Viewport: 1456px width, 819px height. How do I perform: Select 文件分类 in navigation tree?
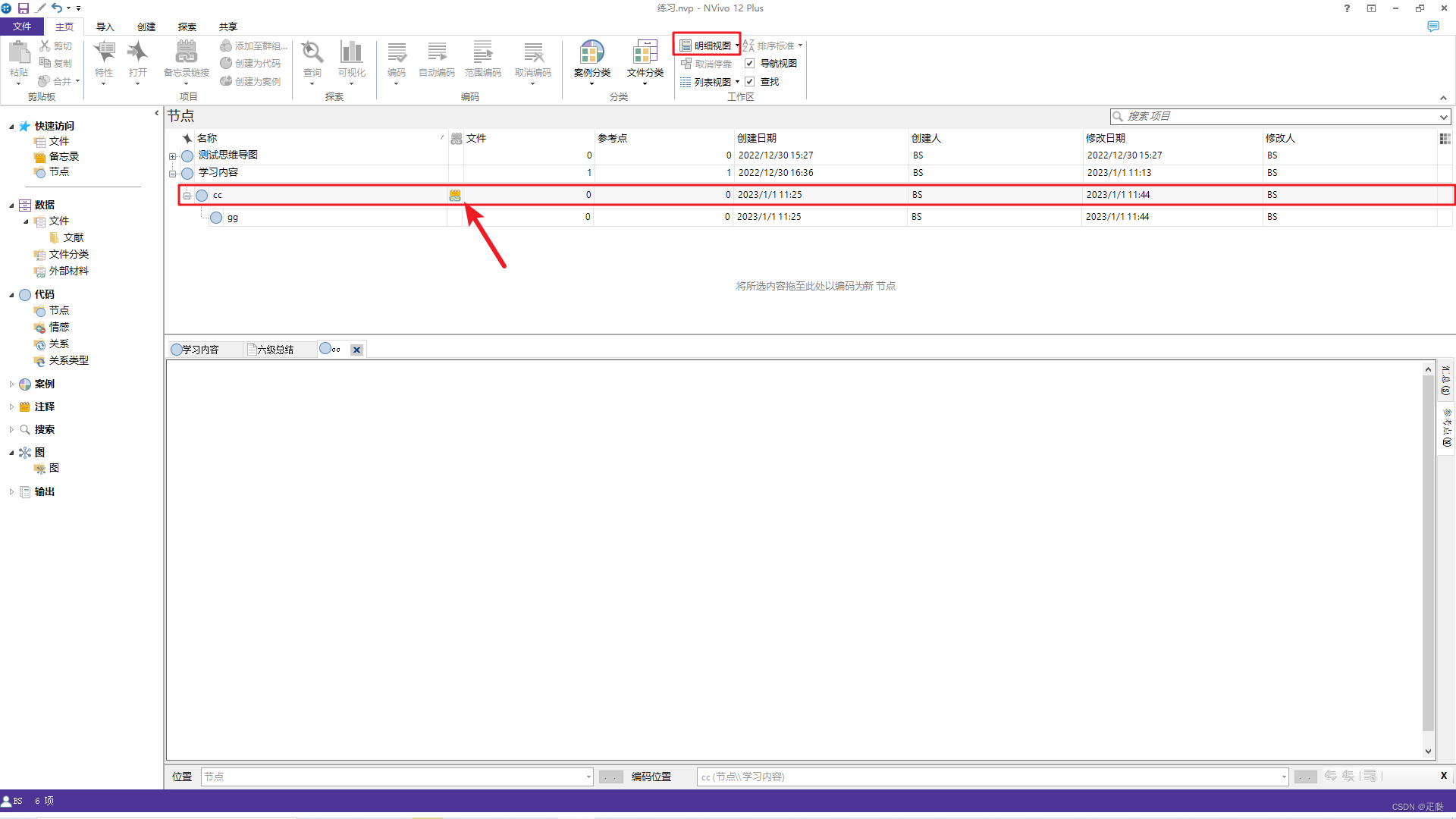coord(61,255)
